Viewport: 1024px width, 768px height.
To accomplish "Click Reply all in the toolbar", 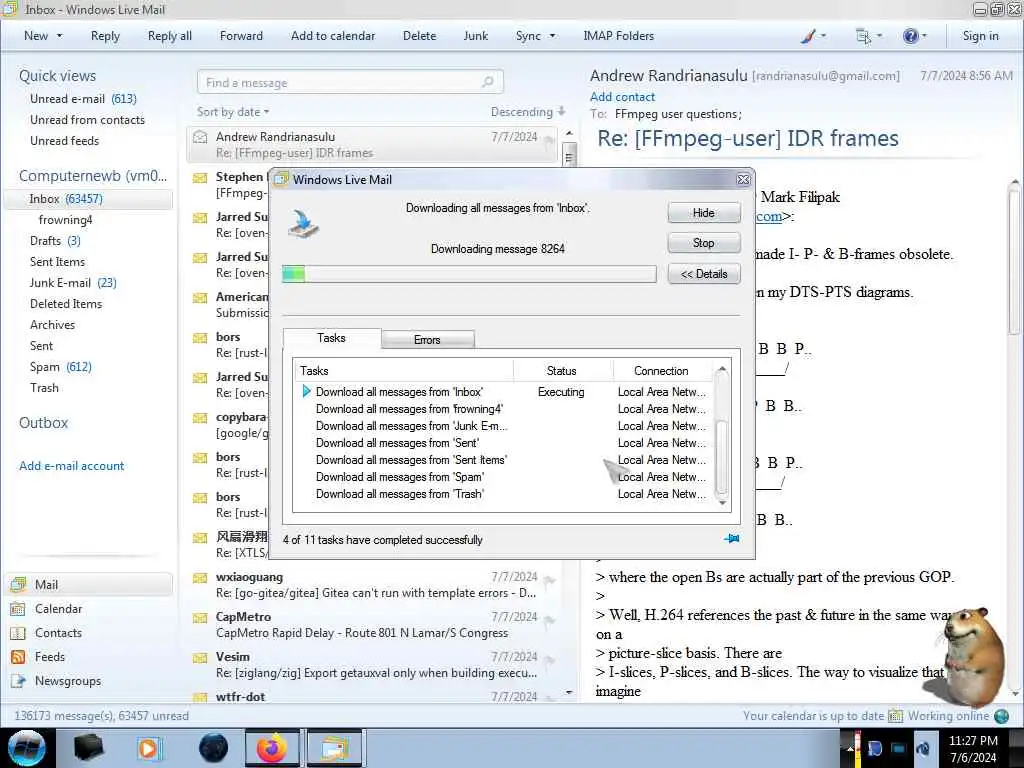I will pyautogui.click(x=170, y=36).
